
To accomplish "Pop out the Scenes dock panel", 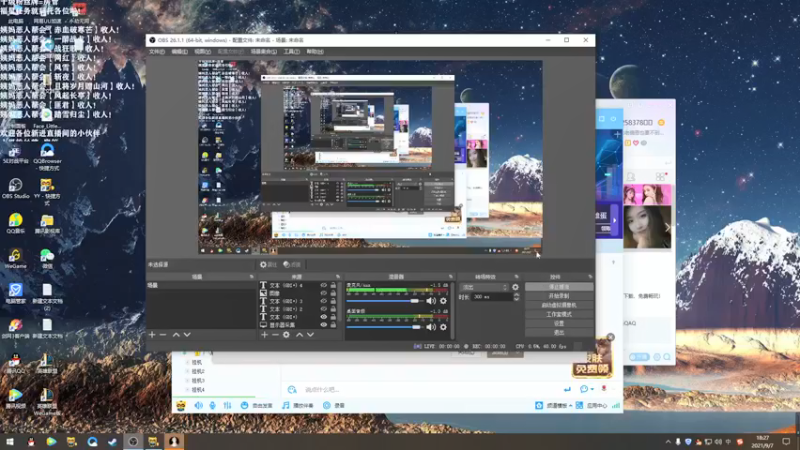I will pyautogui.click(x=252, y=277).
